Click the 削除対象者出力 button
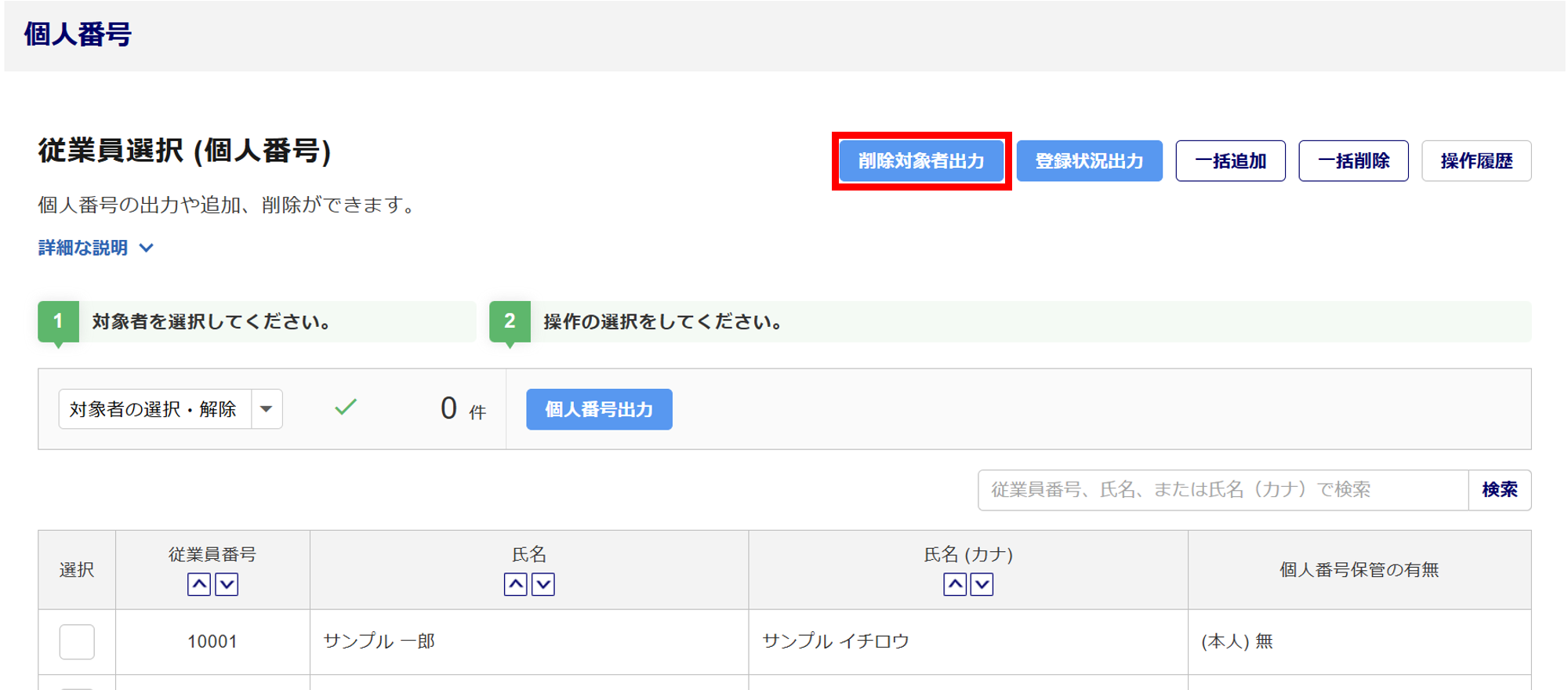 921,161
